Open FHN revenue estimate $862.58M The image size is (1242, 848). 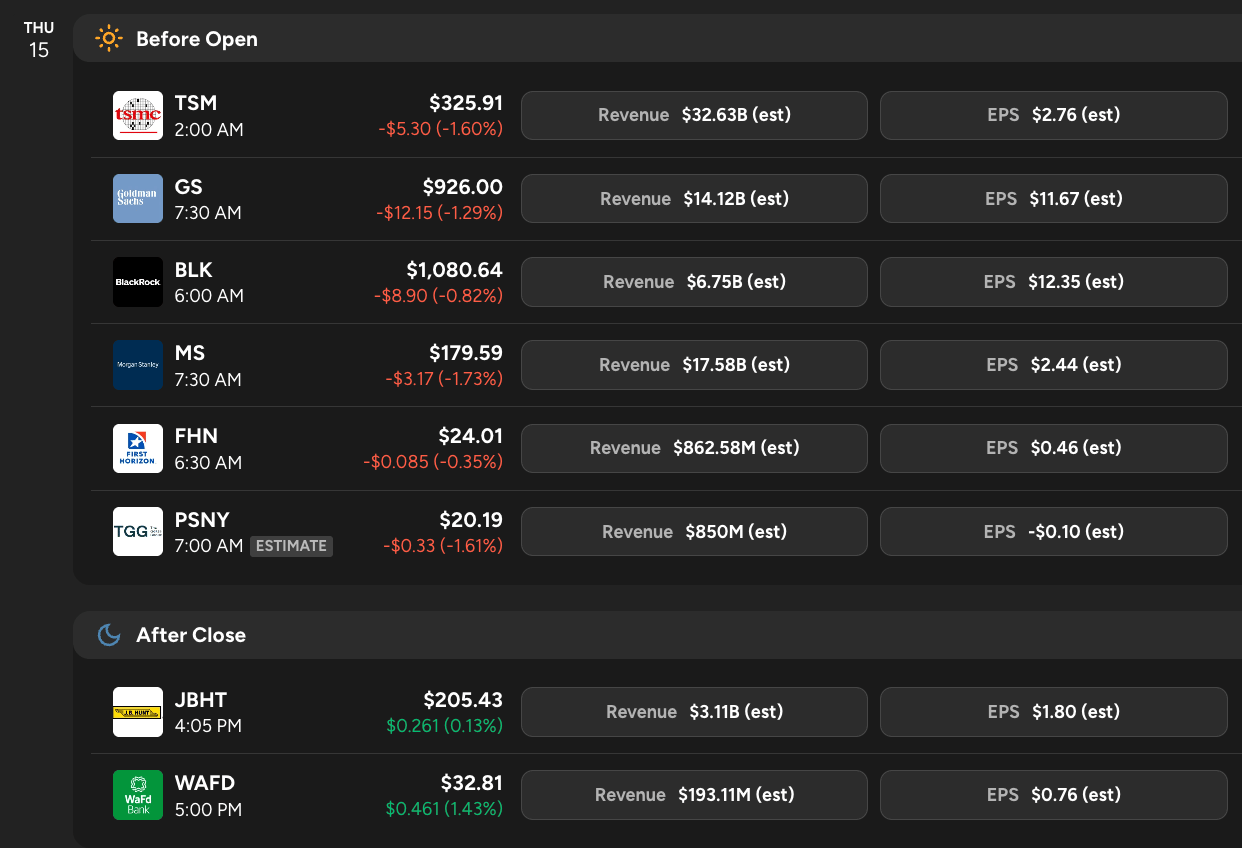[695, 448]
